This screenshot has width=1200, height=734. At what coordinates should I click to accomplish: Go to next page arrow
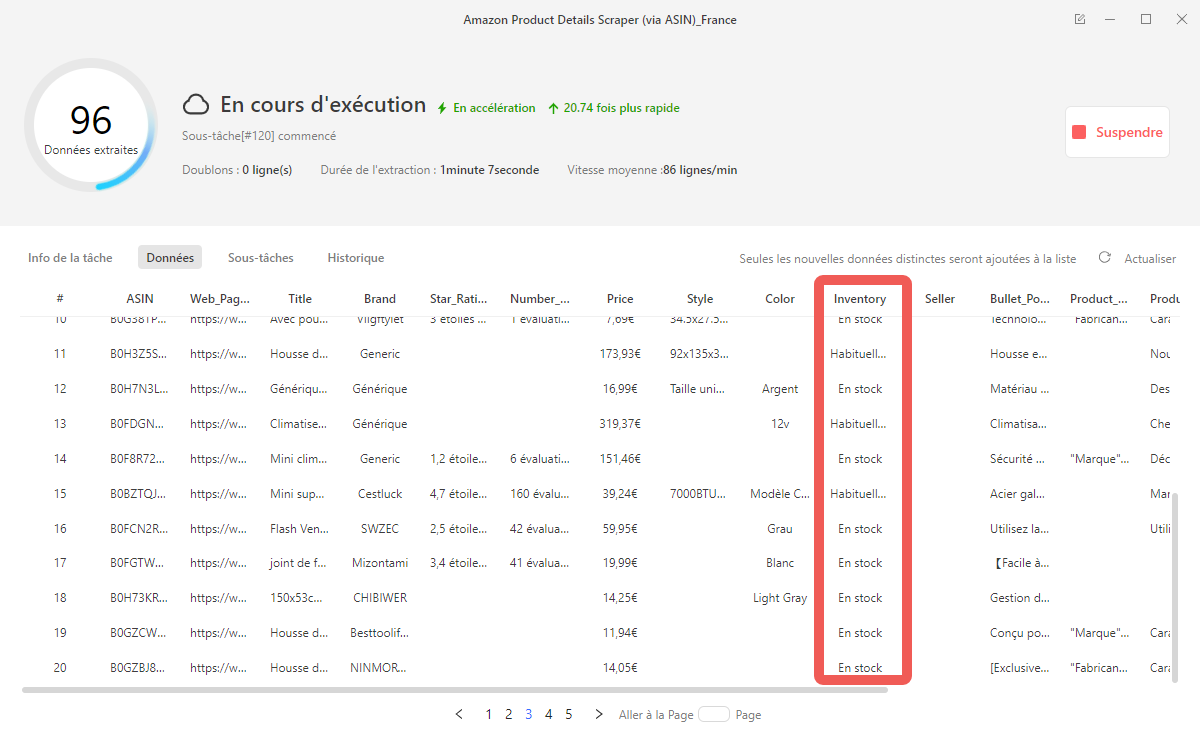[599, 714]
